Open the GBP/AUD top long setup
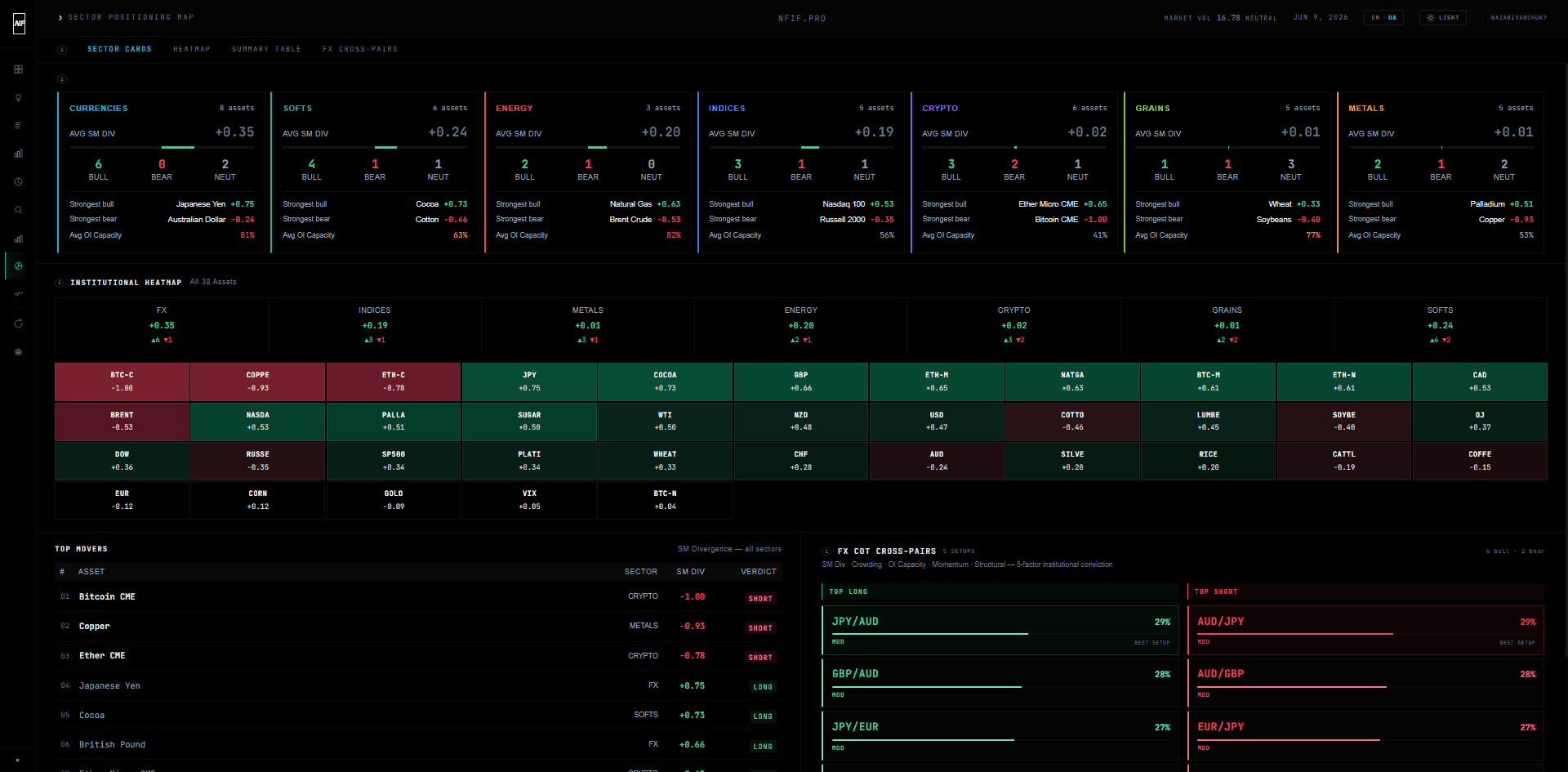Image resolution: width=1568 pixels, height=772 pixels. [1000, 683]
